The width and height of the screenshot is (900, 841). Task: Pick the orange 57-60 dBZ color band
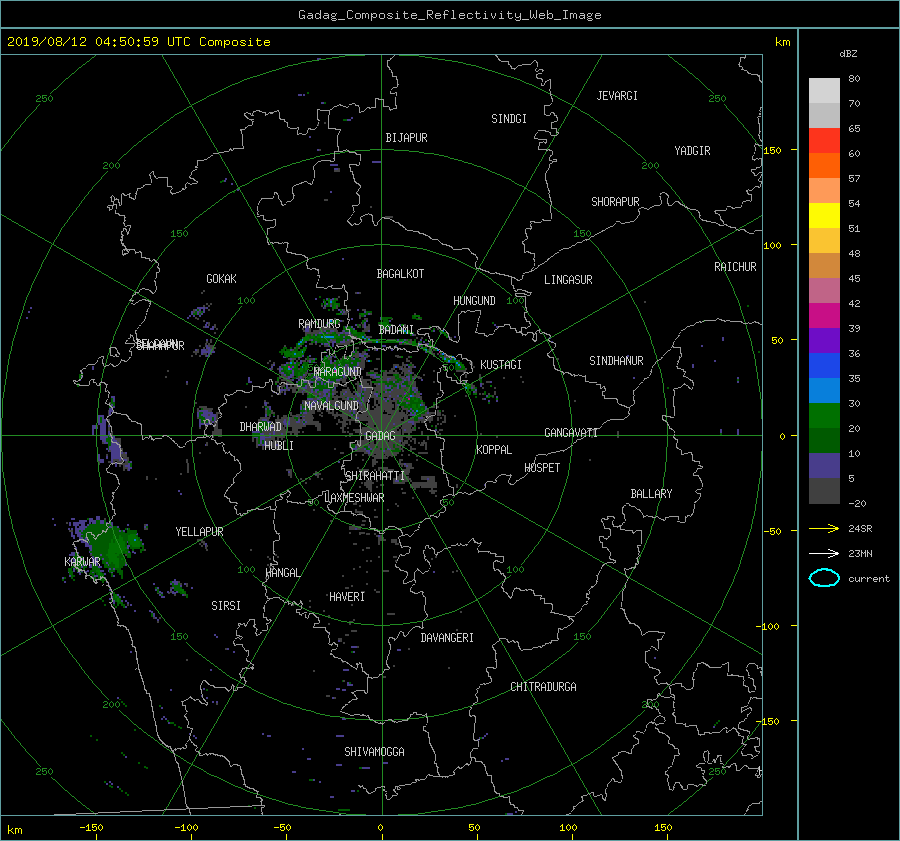click(824, 166)
